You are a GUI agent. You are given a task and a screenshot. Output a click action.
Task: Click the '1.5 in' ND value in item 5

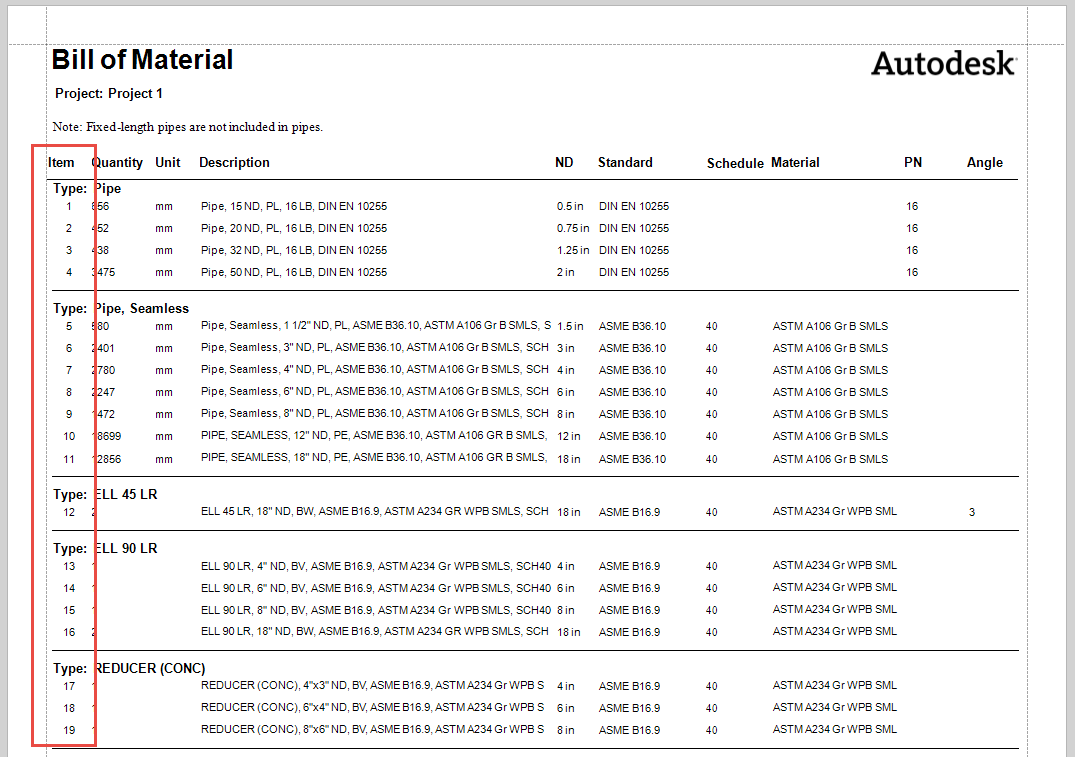pos(570,326)
